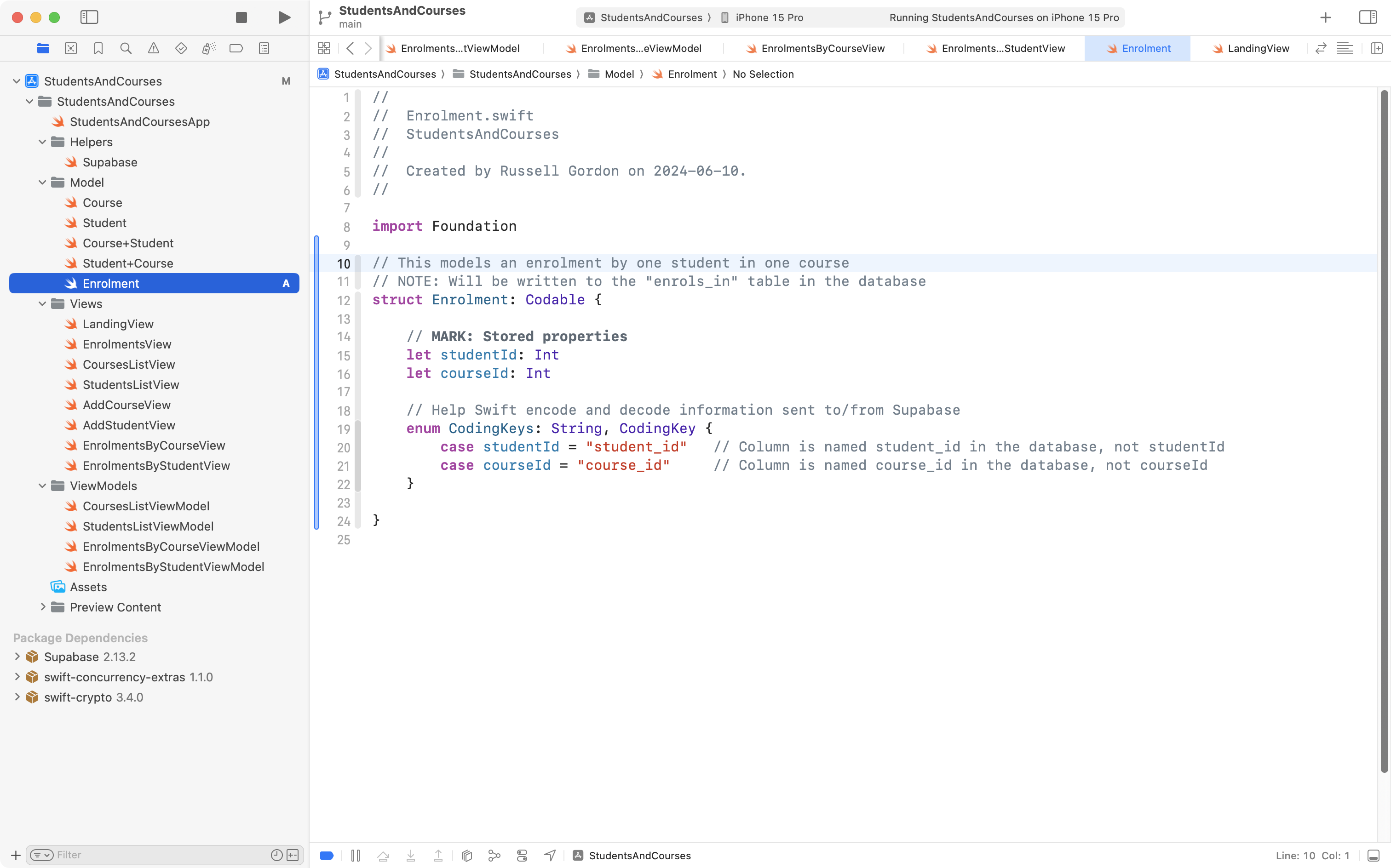Expand the Supabase 2.13.2 package
1391x868 pixels.
(16, 656)
